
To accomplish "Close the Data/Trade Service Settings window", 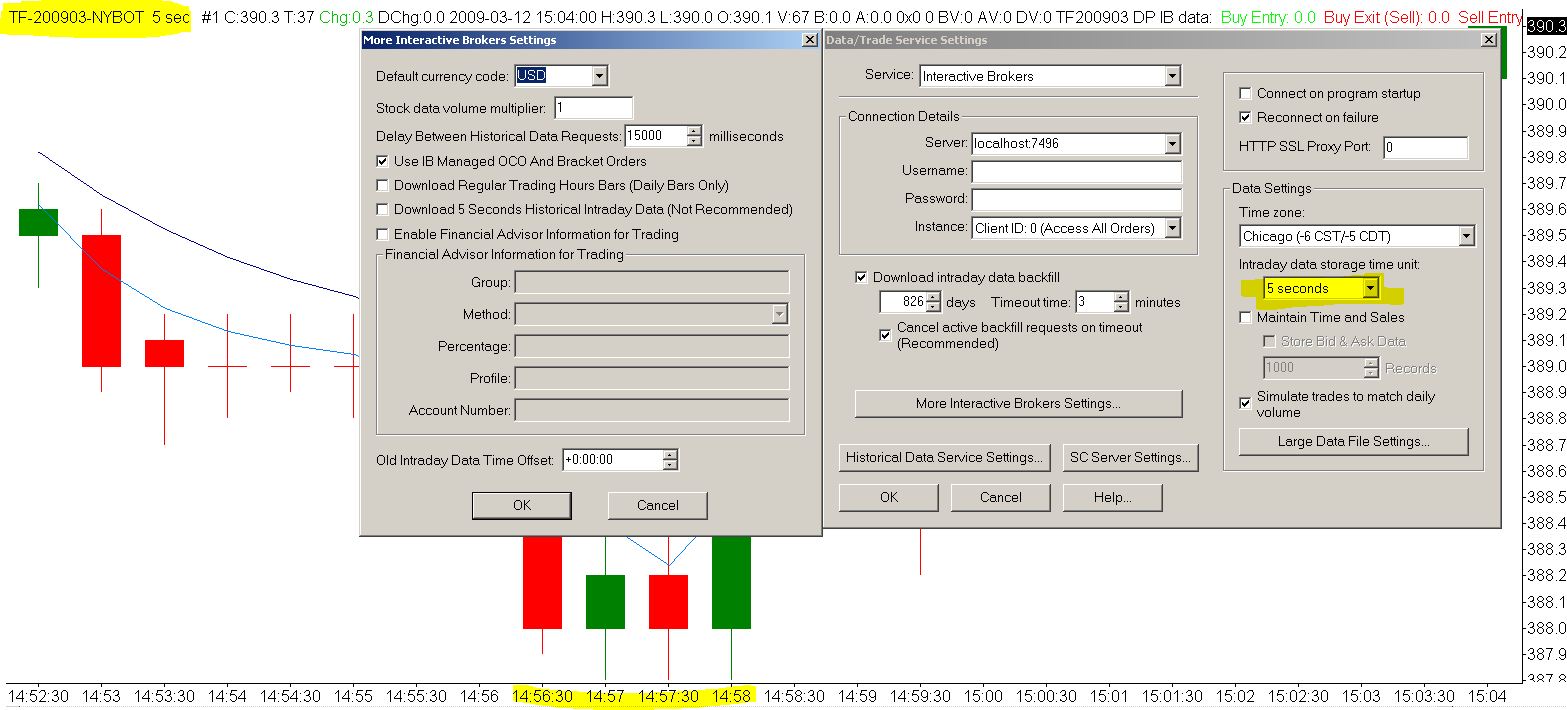I will click(x=1488, y=40).
